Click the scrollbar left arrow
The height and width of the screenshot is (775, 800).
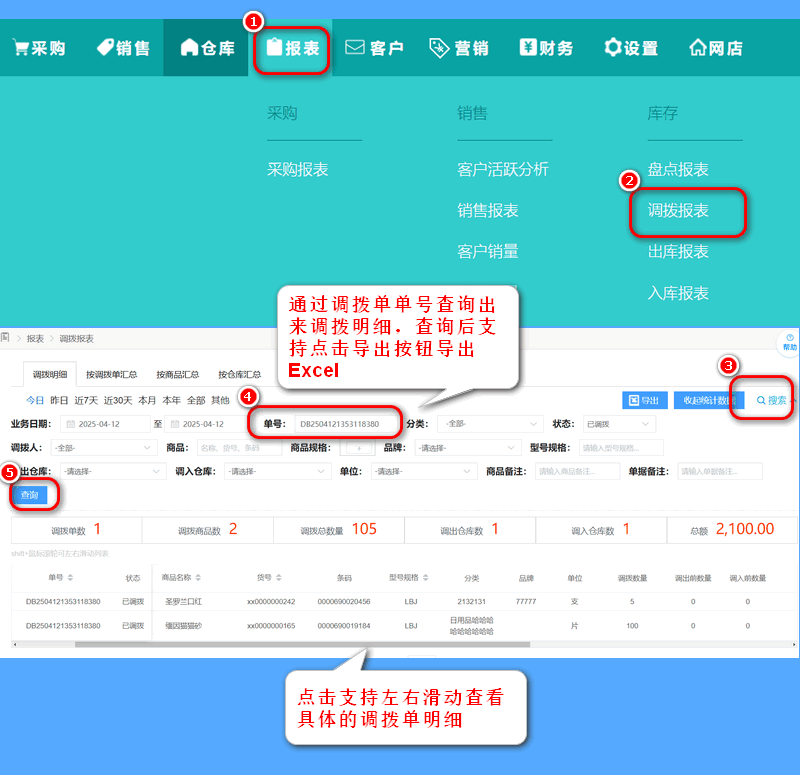[x=15, y=644]
